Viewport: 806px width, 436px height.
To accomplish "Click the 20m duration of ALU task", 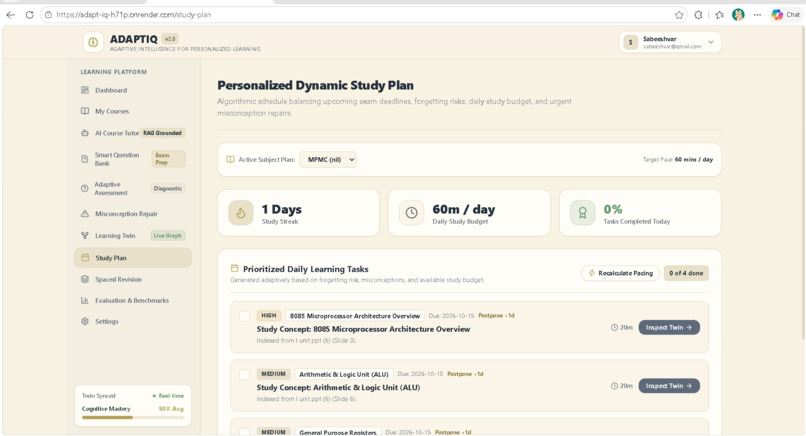I will click(622, 386).
